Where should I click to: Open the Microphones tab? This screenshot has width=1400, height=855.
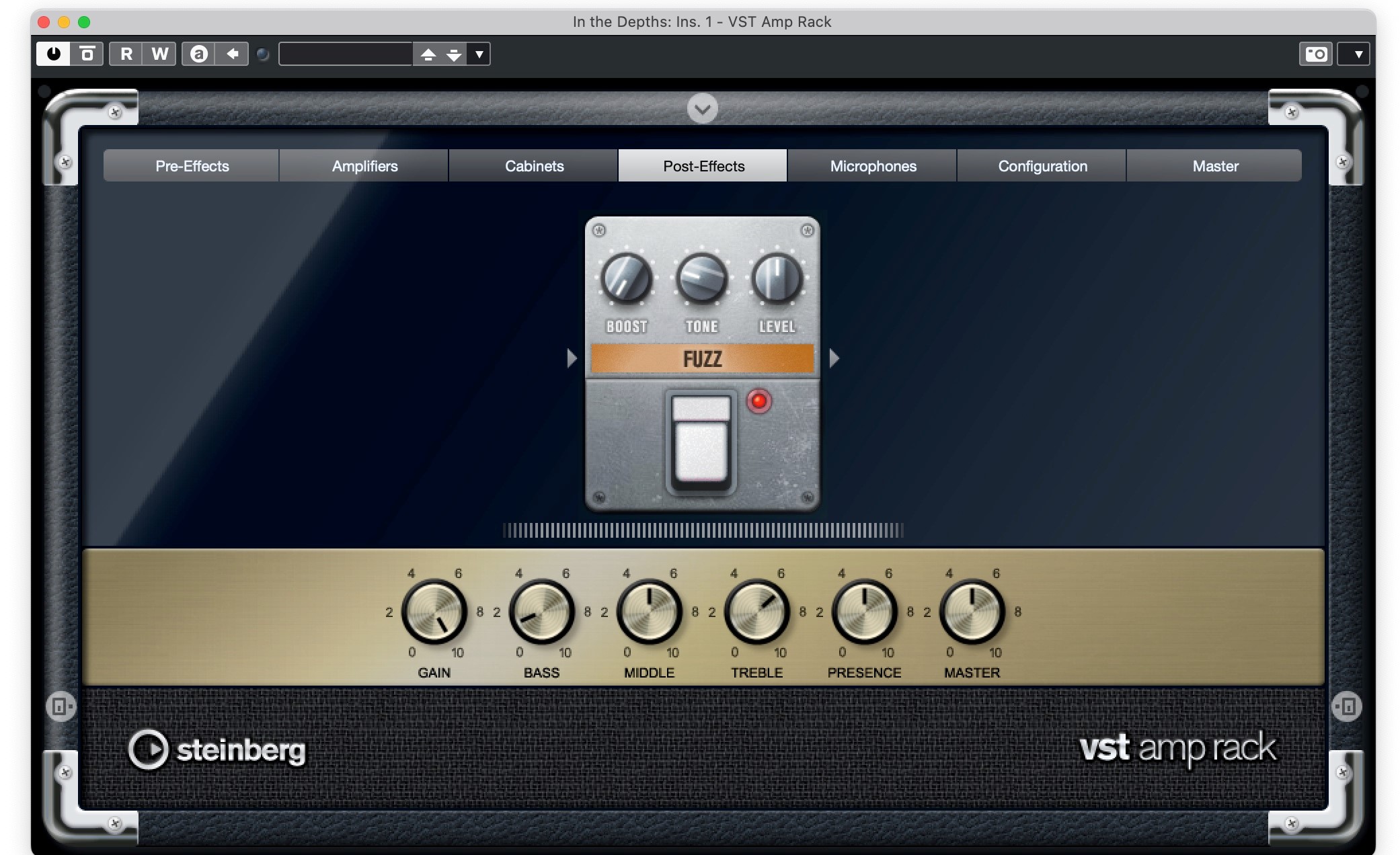pos(873,166)
